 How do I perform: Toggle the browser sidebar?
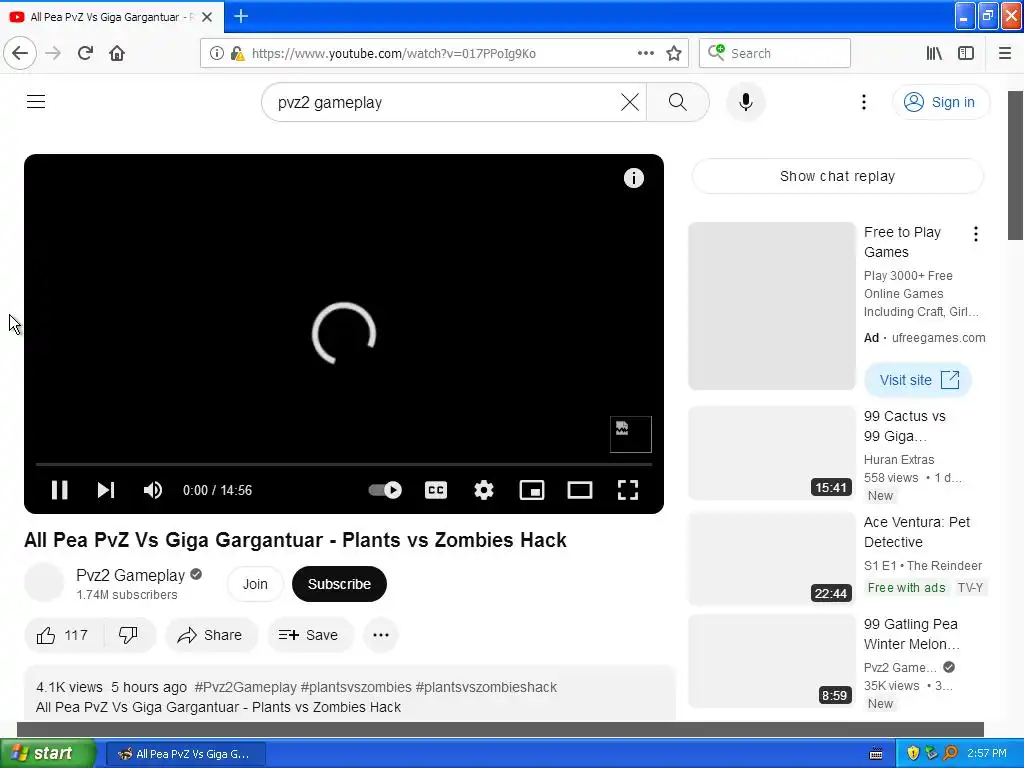click(x=966, y=53)
